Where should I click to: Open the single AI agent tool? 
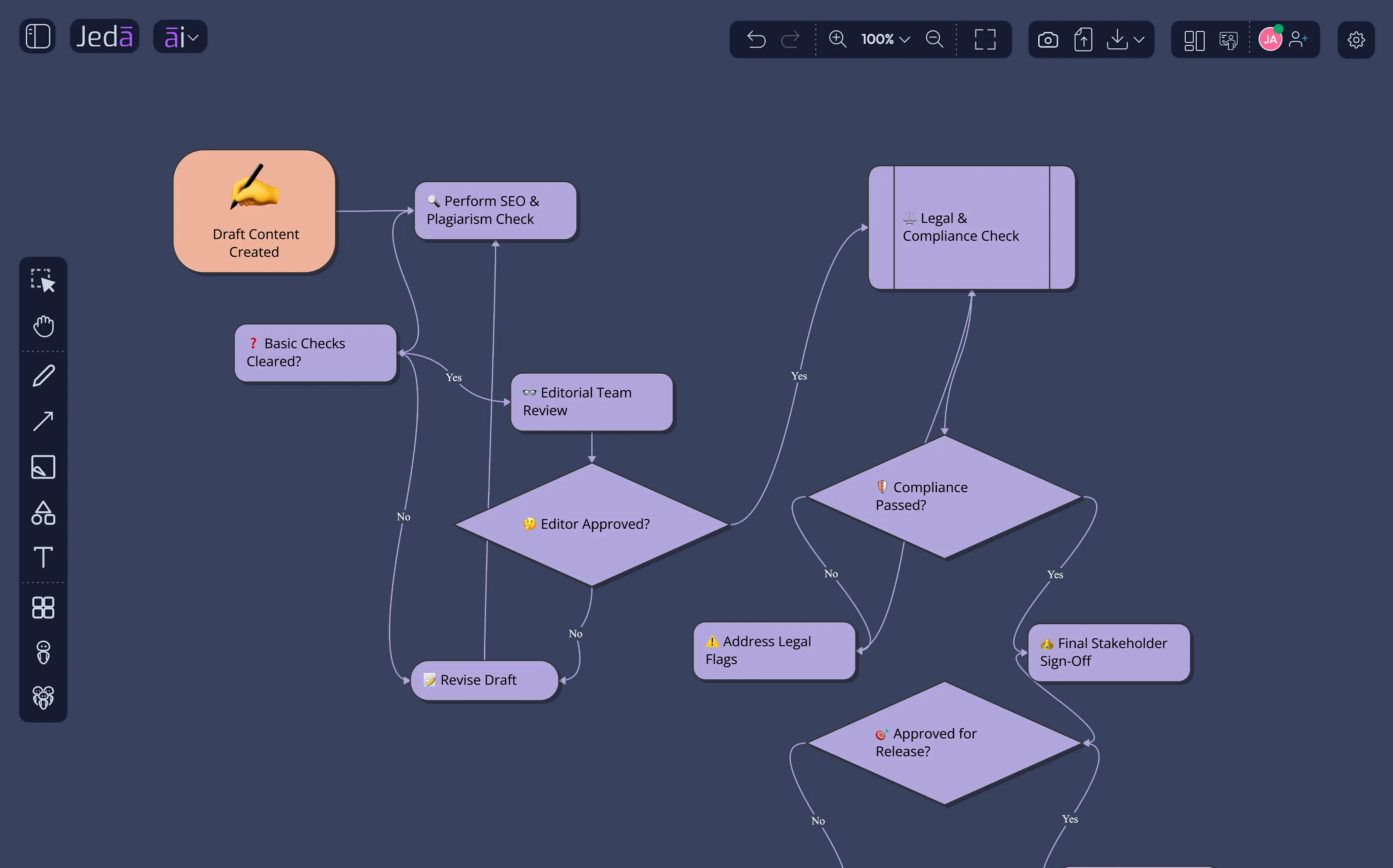pos(43,653)
